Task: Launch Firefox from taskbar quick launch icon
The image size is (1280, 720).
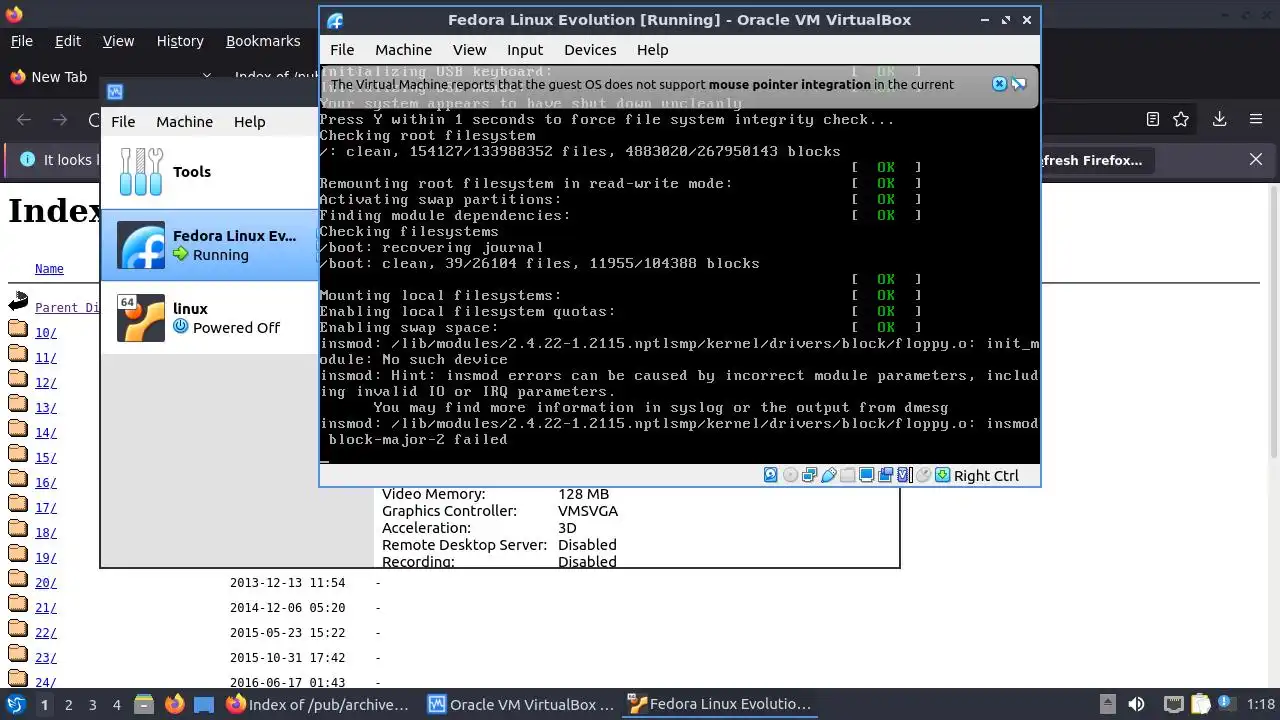Action: pyautogui.click(x=174, y=704)
